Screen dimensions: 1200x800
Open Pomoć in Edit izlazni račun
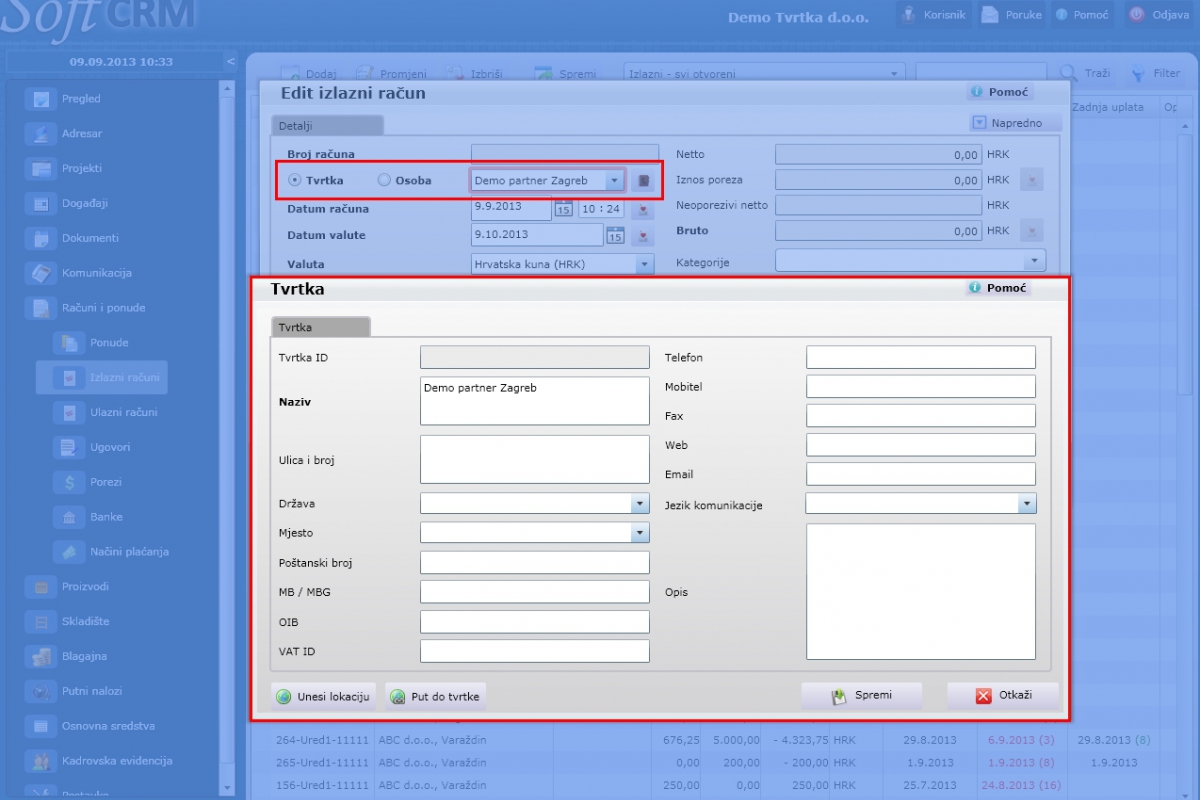click(x=1000, y=92)
